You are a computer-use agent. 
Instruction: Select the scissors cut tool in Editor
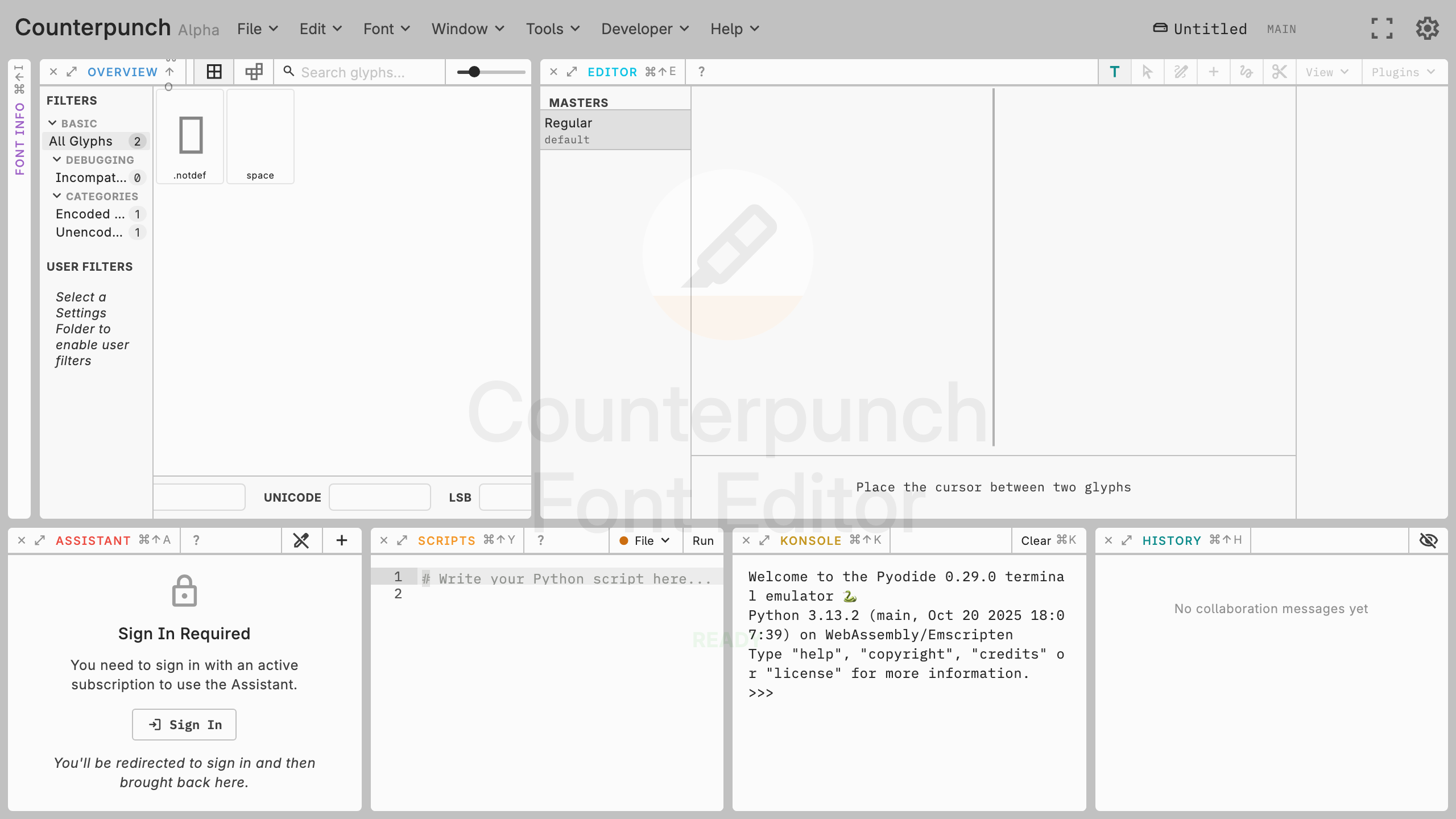[x=1279, y=72]
